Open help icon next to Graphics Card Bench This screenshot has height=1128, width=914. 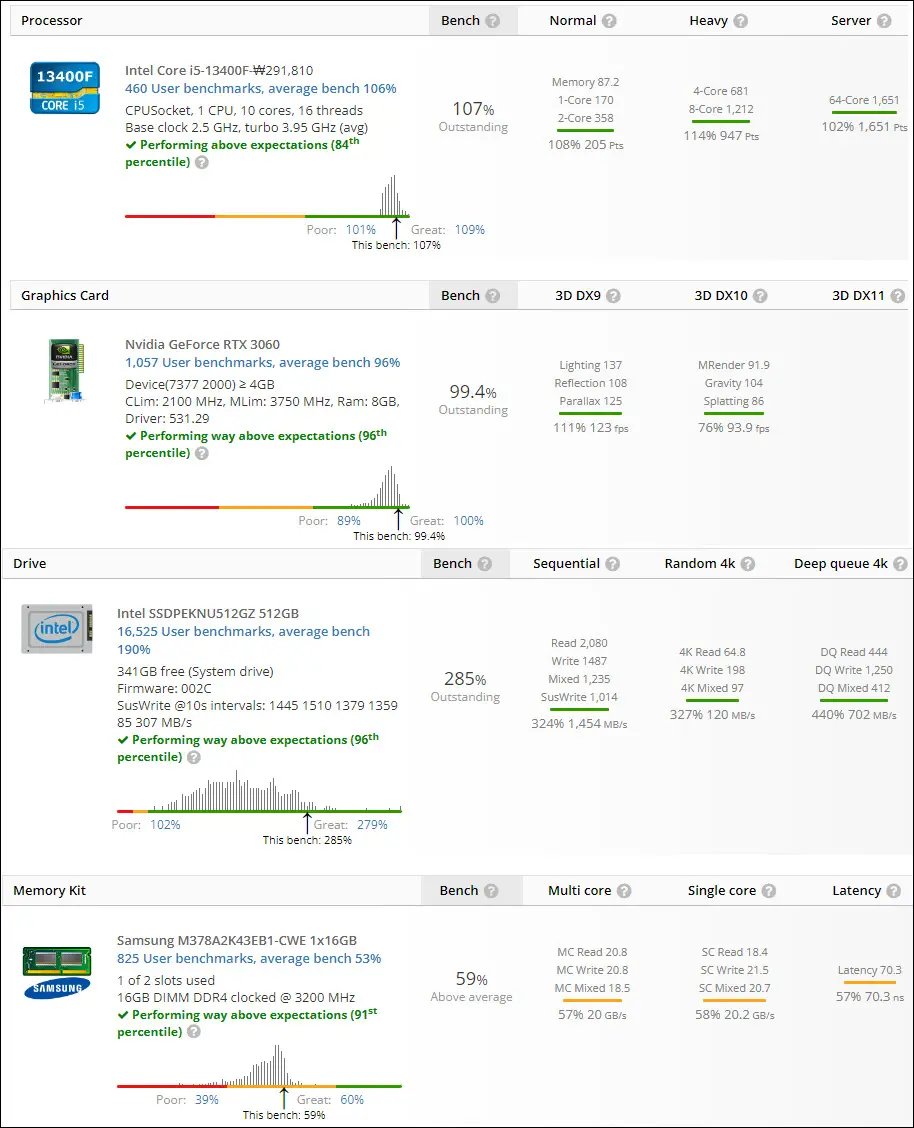click(493, 296)
